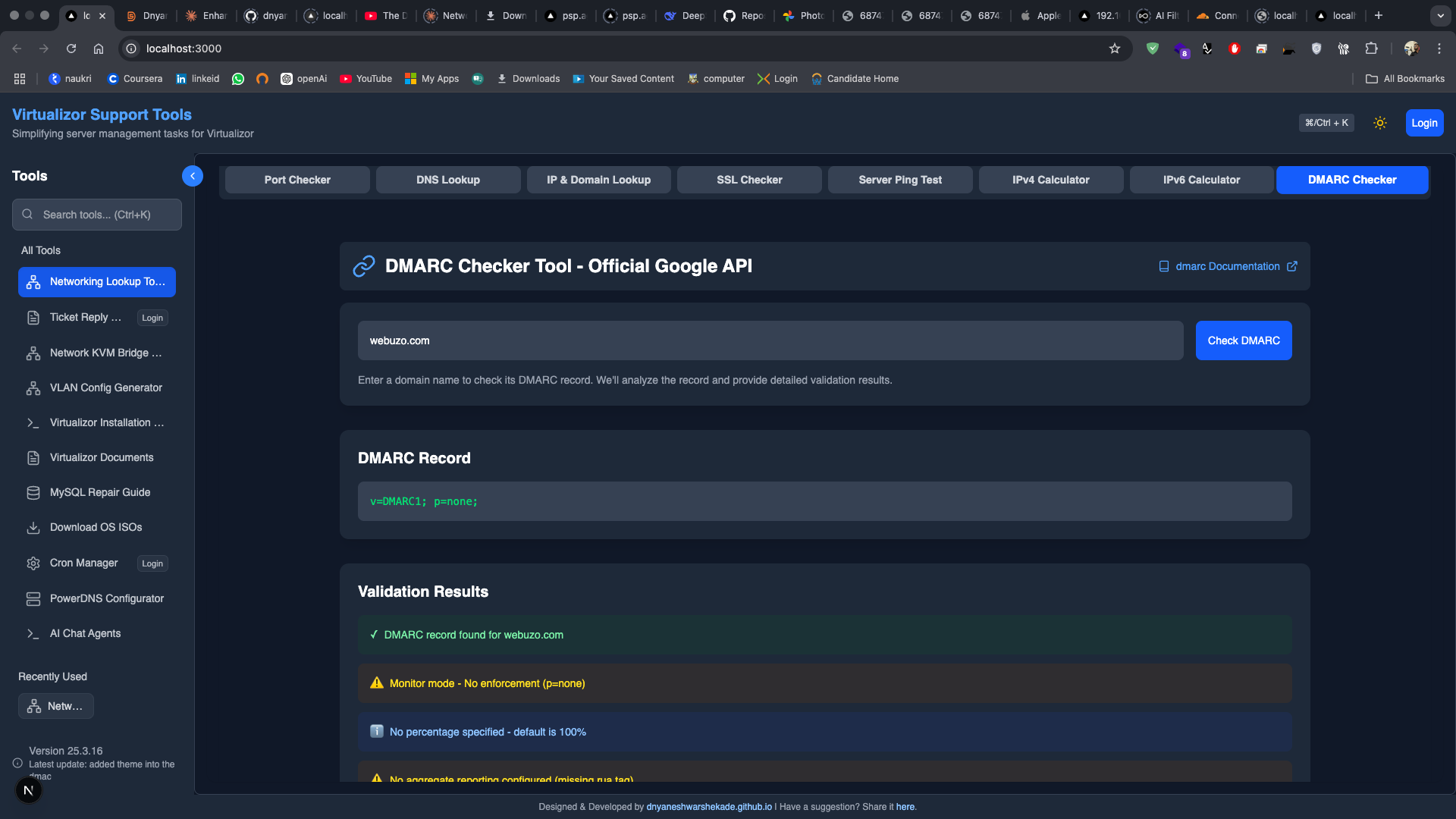Open dnyaneshwarshekade.github.io footer link
Viewport: 1456px width, 819px height.
709,807
